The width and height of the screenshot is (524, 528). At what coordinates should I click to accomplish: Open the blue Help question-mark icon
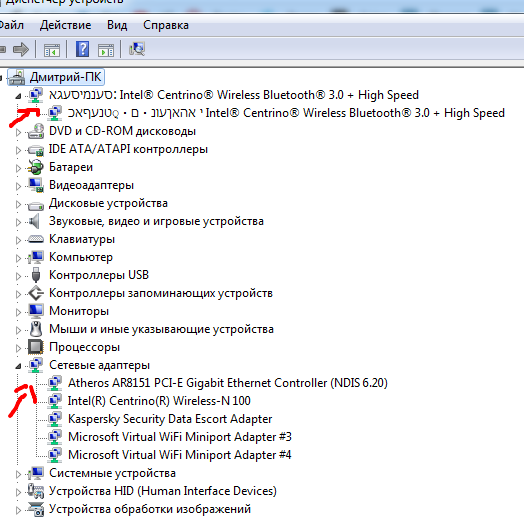tap(82, 50)
